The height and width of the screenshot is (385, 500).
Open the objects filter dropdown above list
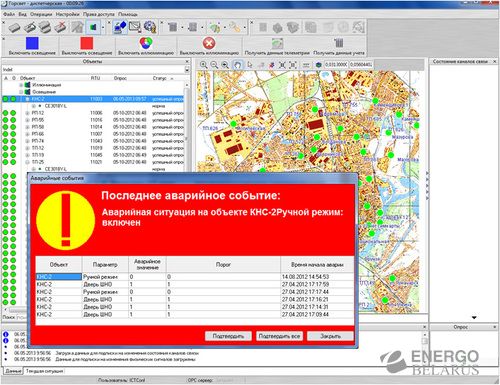click(187, 70)
